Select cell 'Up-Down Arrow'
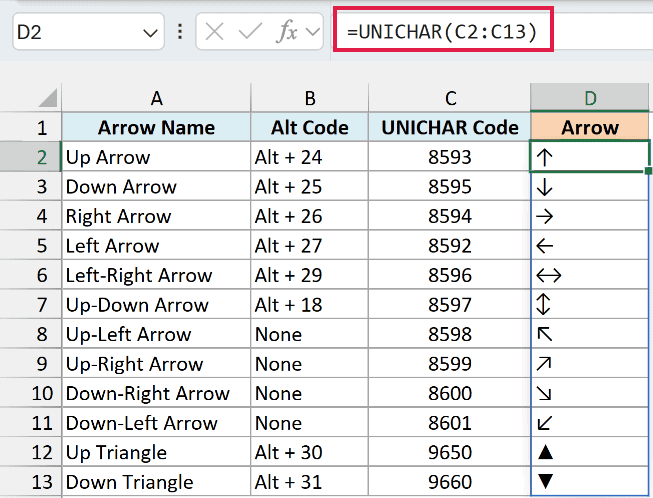Viewport: 653px width, 498px height. click(x=156, y=304)
